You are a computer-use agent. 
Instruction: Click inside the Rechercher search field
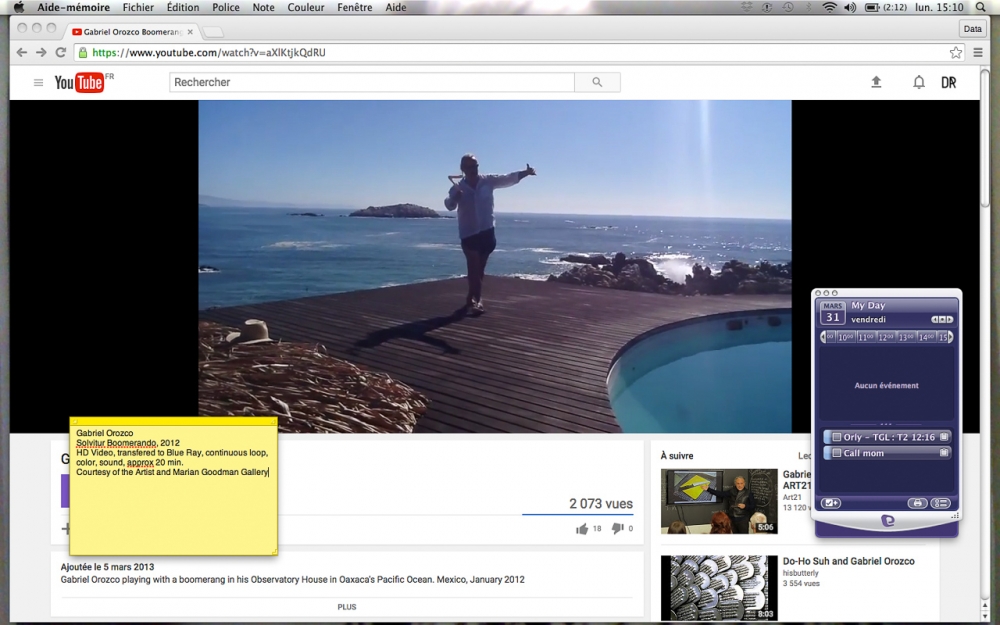point(370,83)
